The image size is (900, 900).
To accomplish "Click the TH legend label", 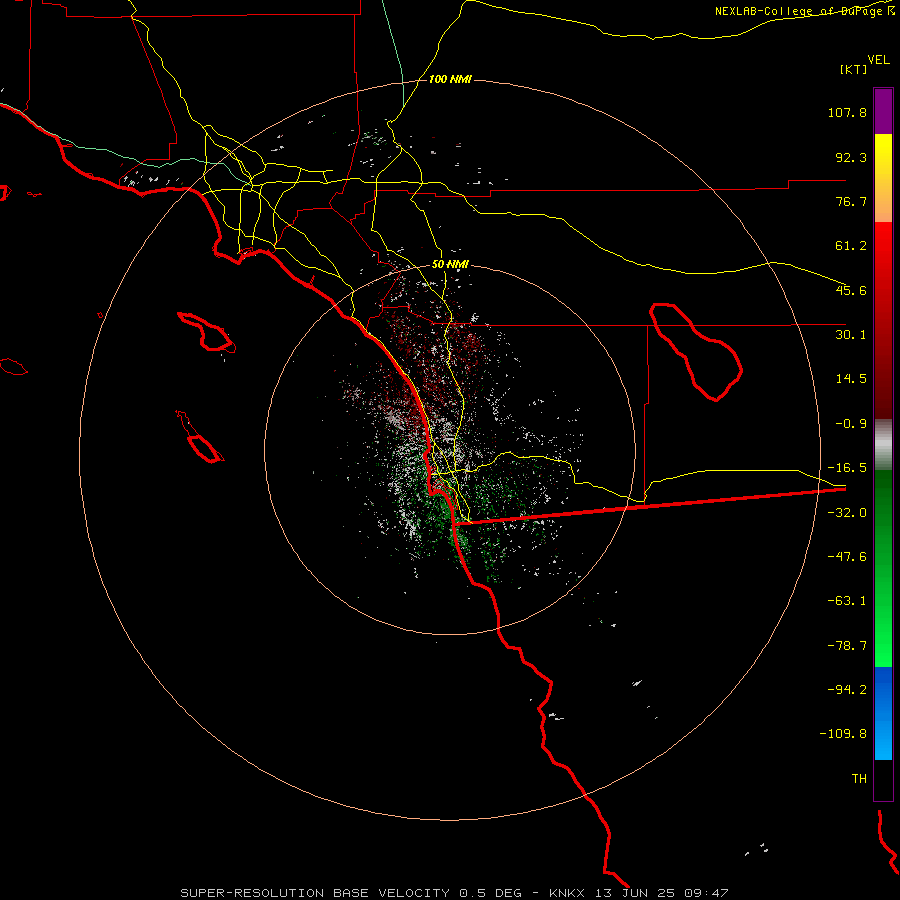I will tap(859, 779).
